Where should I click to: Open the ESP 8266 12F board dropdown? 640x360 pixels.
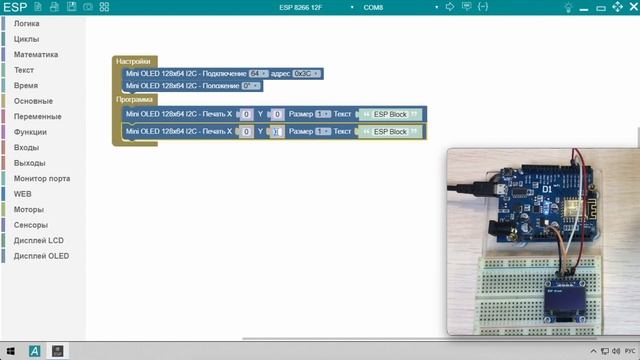click(316, 7)
